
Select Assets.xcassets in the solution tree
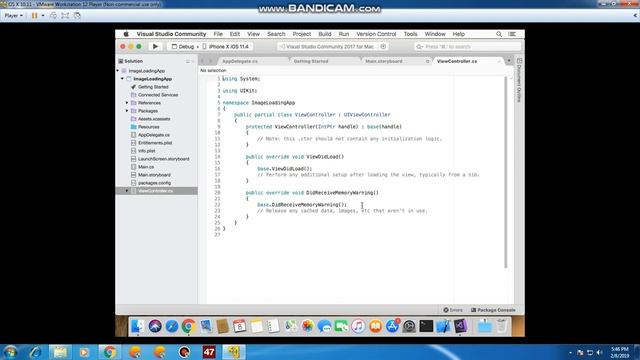click(154, 119)
